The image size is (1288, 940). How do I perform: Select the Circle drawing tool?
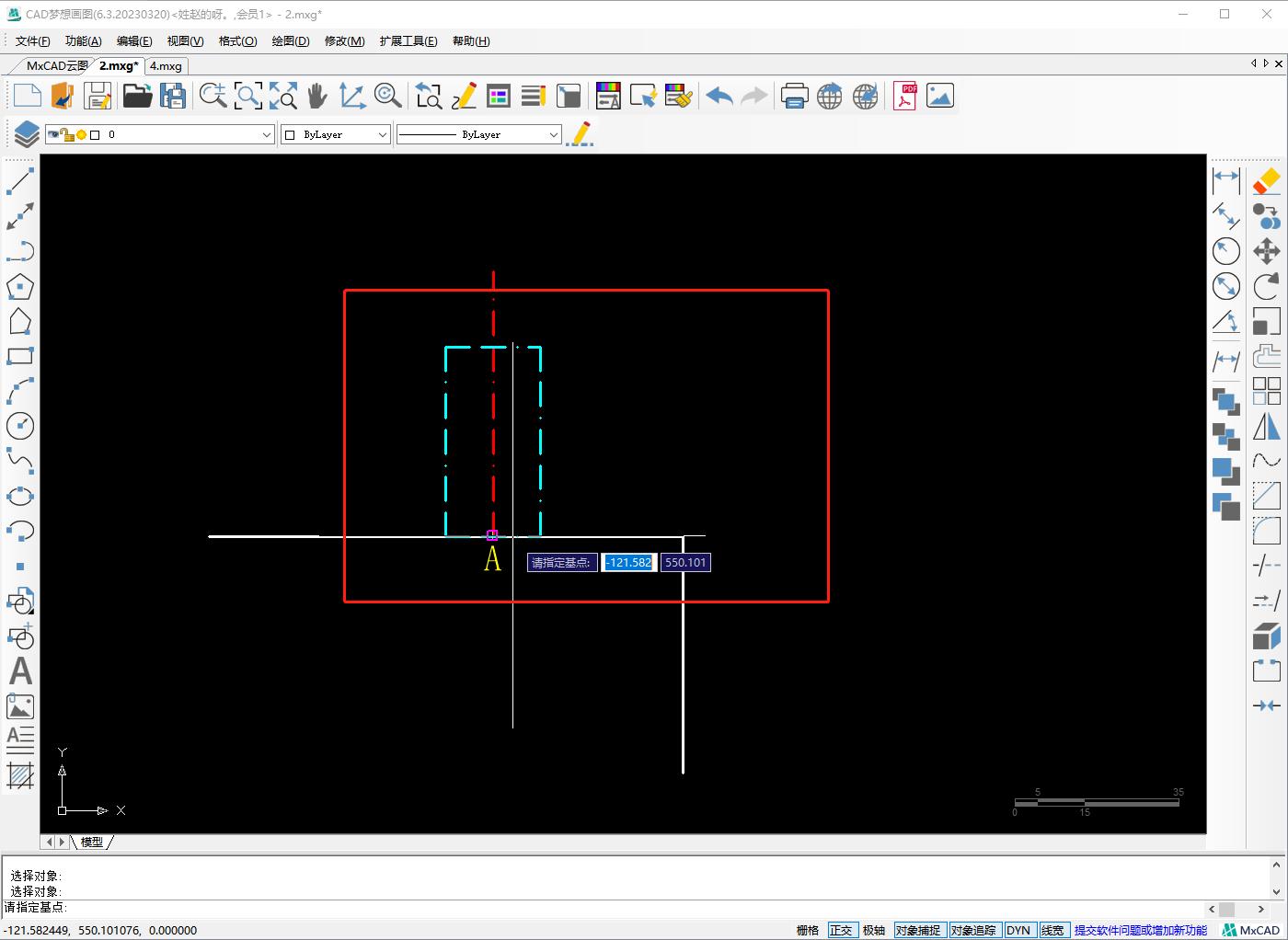(20, 426)
